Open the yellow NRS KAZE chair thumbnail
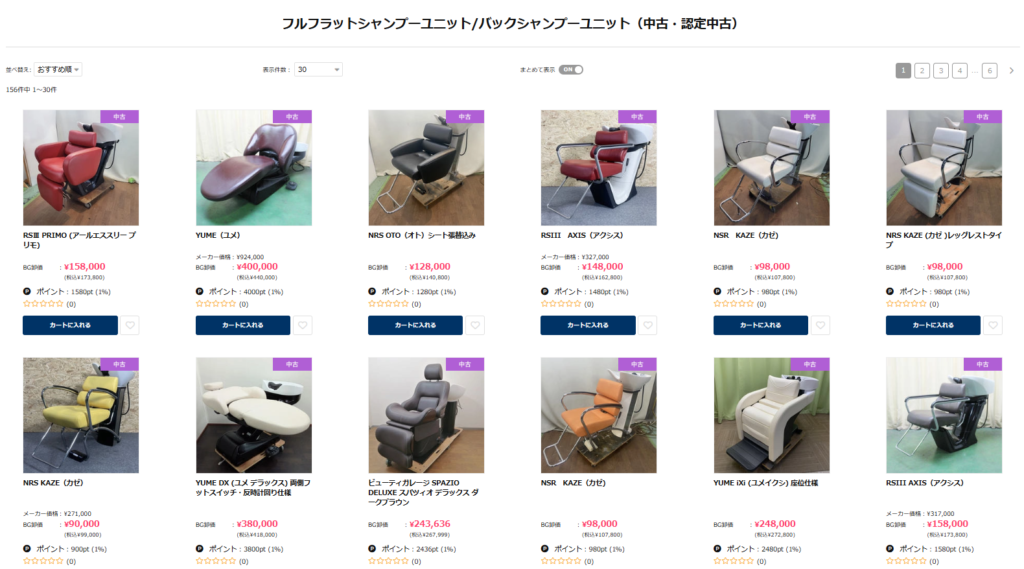1024x569 pixels. (81, 415)
